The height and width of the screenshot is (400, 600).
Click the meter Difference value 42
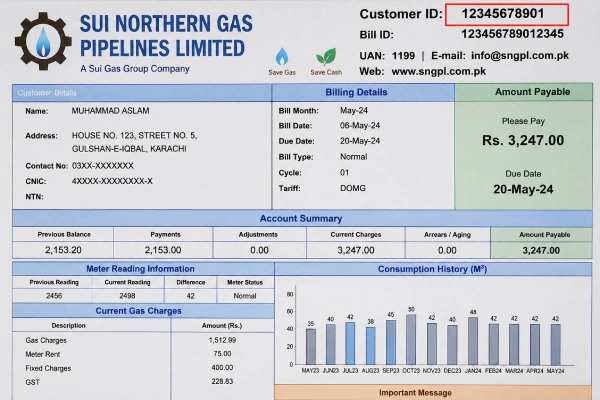pos(191,296)
